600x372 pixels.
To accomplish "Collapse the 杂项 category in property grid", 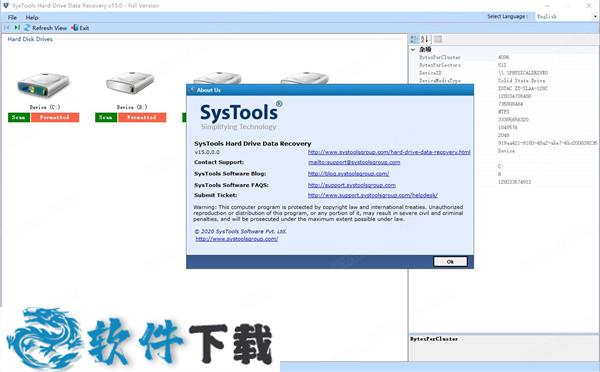I will coord(413,49).
